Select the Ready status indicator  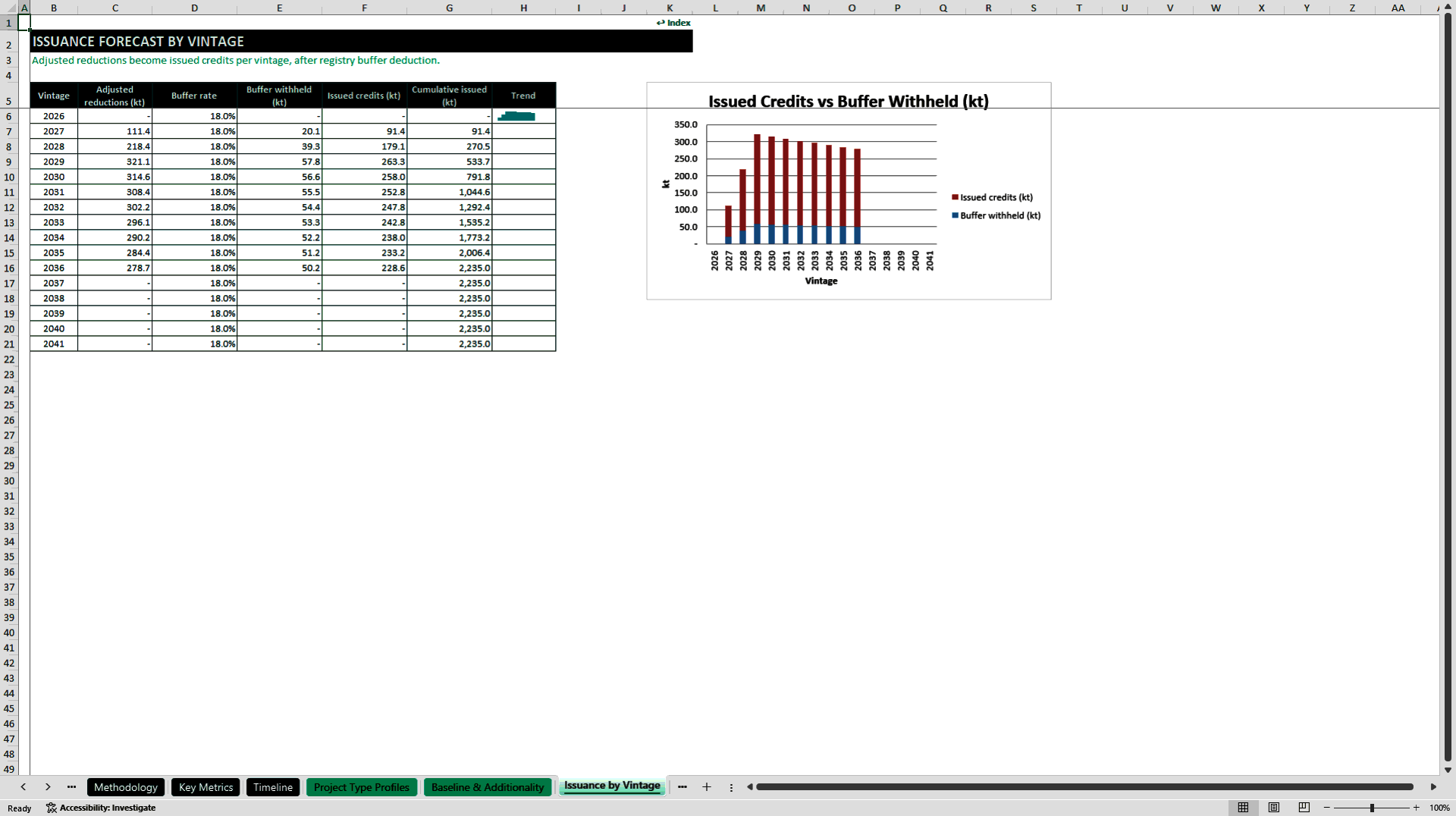click(20, 808)
